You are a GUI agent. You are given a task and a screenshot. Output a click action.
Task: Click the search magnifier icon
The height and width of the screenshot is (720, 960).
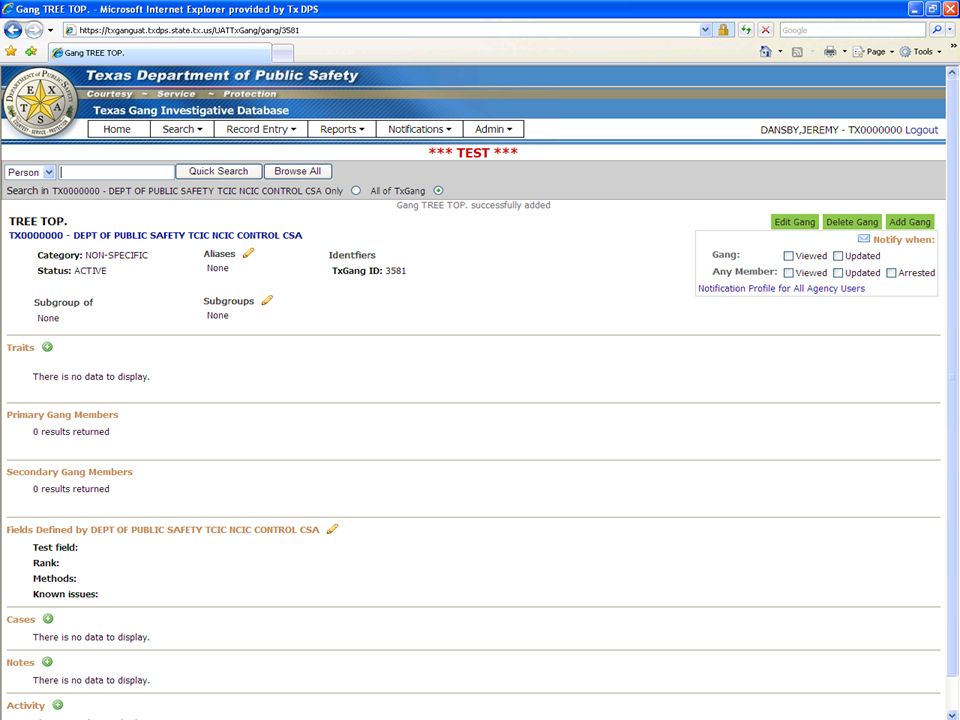(x=936, y=29)
